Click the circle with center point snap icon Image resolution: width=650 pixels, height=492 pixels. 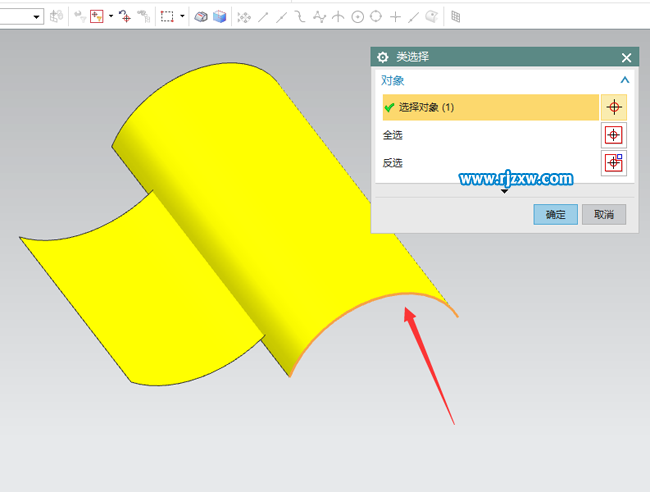[357, 16]
